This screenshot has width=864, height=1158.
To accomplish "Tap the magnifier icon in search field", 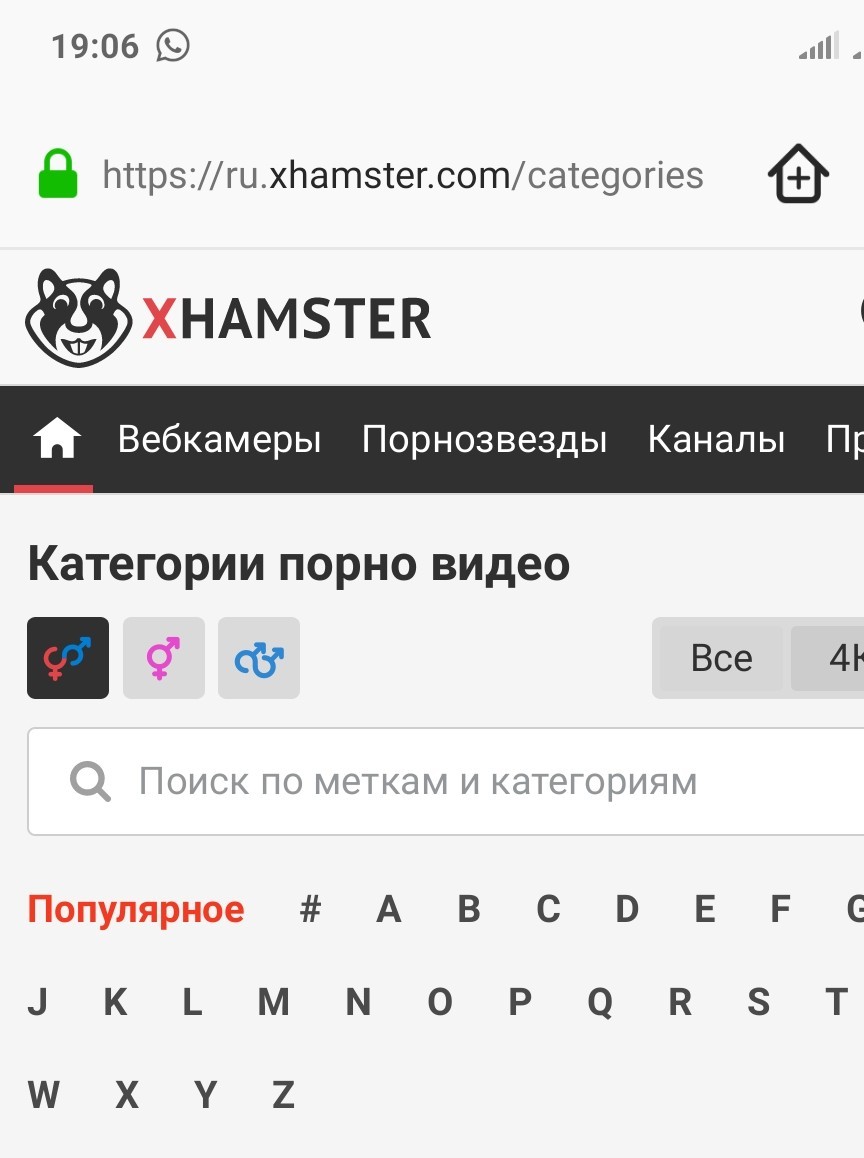I will point(90,781).
